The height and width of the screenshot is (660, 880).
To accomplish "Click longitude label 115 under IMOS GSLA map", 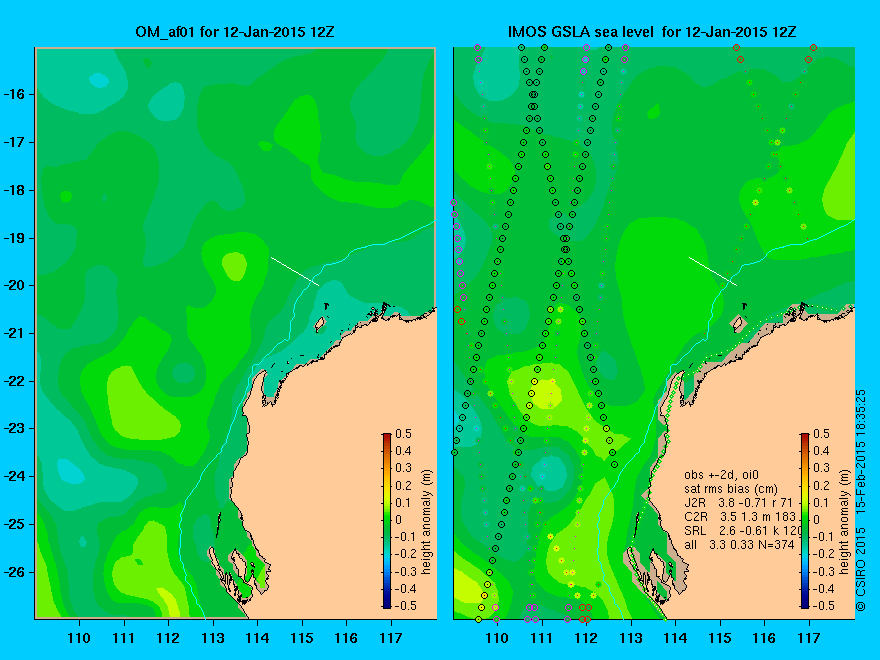I will (720, 638).
